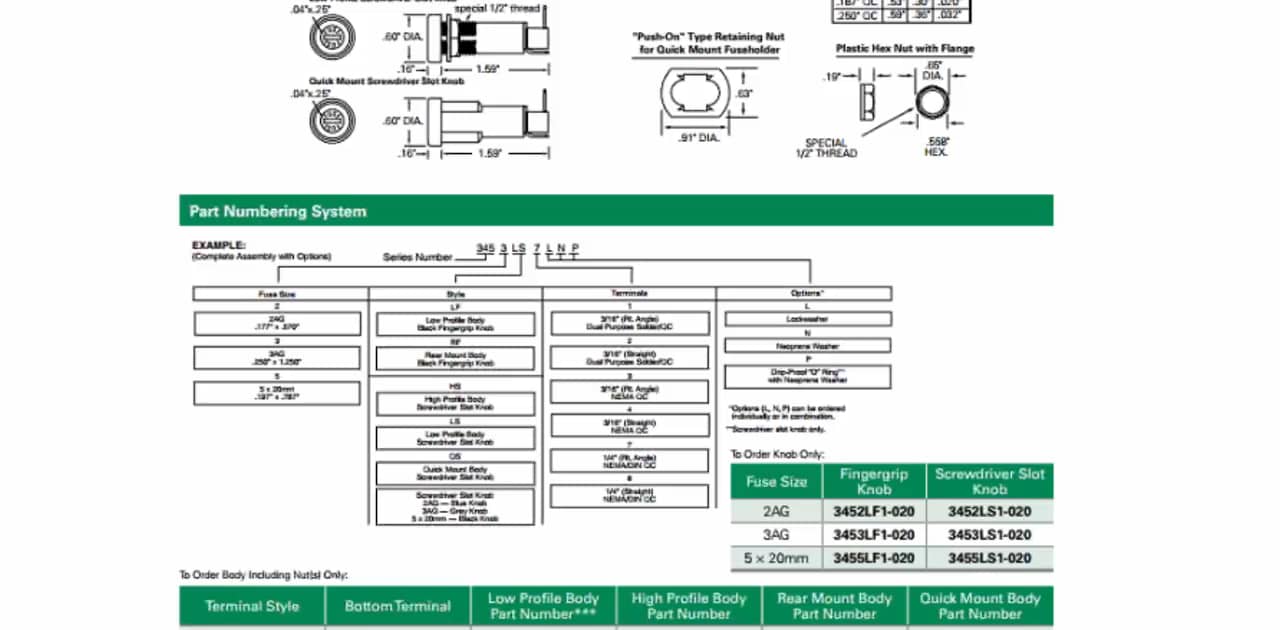The height and width of the screenshot is (630, 1280).
Task: Click 'Low Profile Body Black Fingergrip Knob' box
Action: click(x=455, y=324)
